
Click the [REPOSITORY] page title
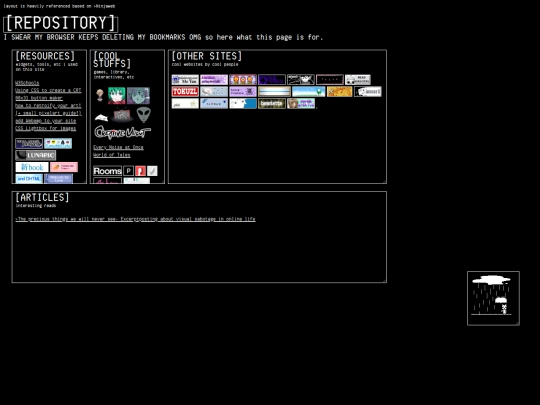pyautogui.click(x=61, y=24)
